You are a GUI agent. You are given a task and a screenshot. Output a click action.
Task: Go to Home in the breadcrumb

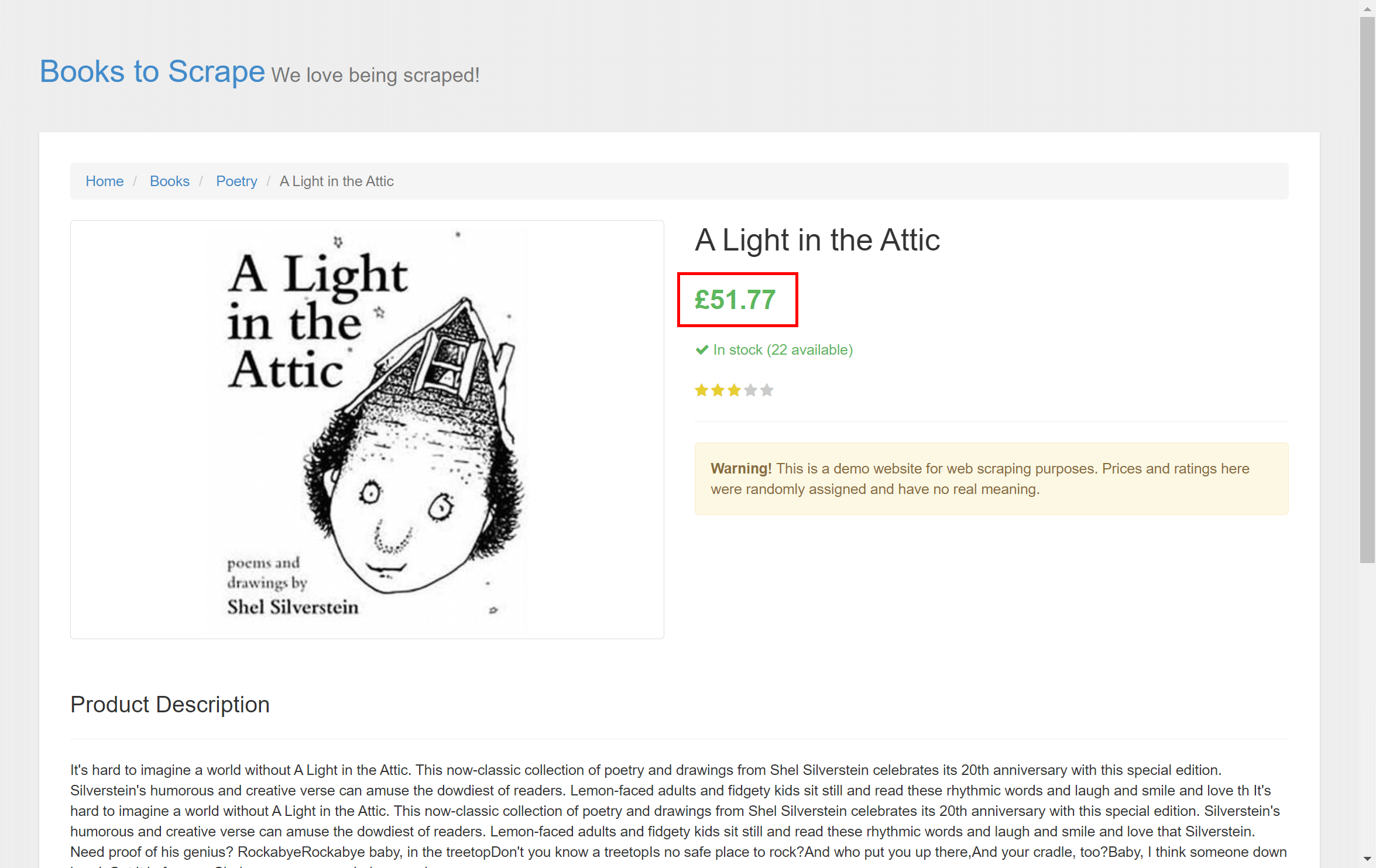(105, 181)
